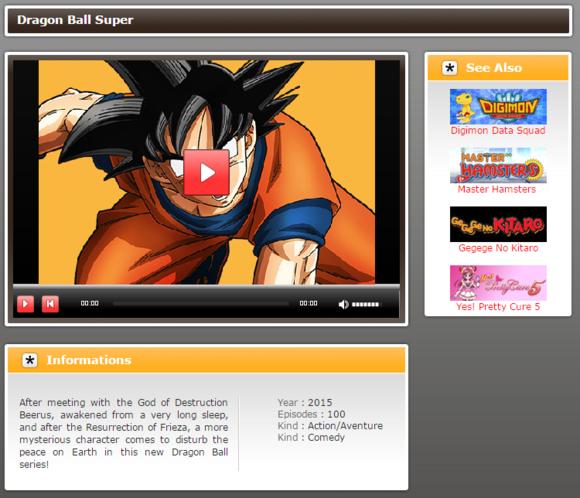This screenshot has width=580, height=498.
Task: Click the Kind : Comedy text
Action: 311,438
